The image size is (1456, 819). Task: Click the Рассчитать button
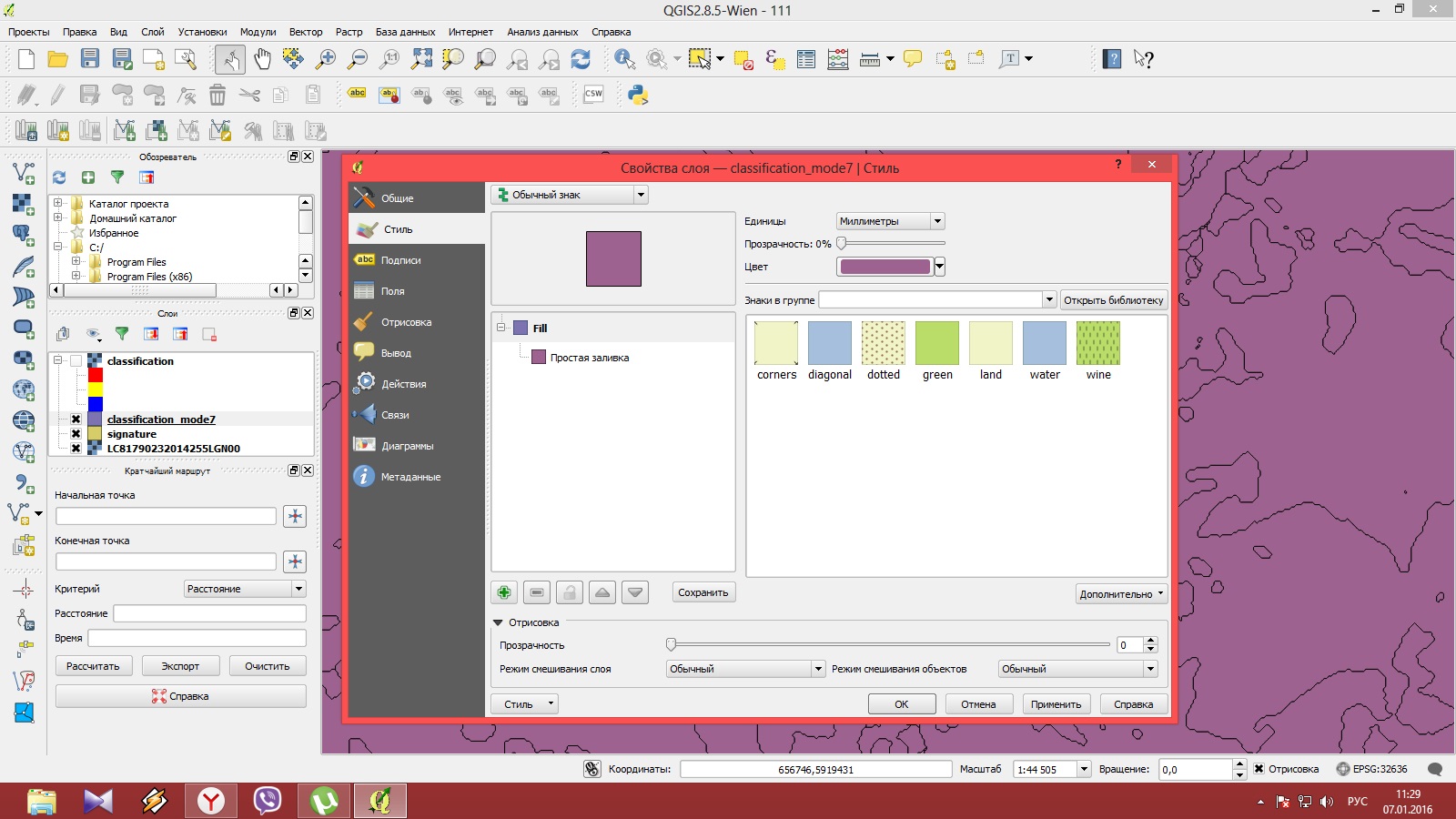tap(93, 666)
